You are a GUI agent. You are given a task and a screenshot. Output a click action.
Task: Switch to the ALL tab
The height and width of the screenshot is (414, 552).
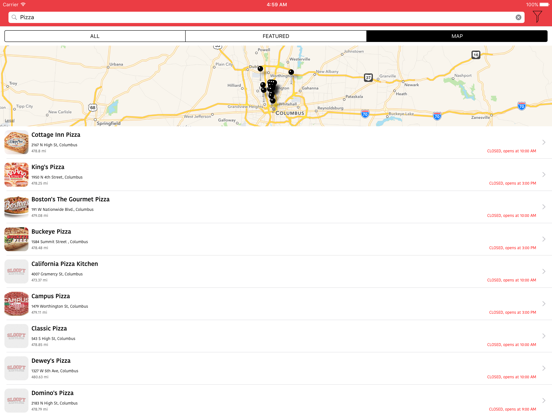(x=95, y=36)
